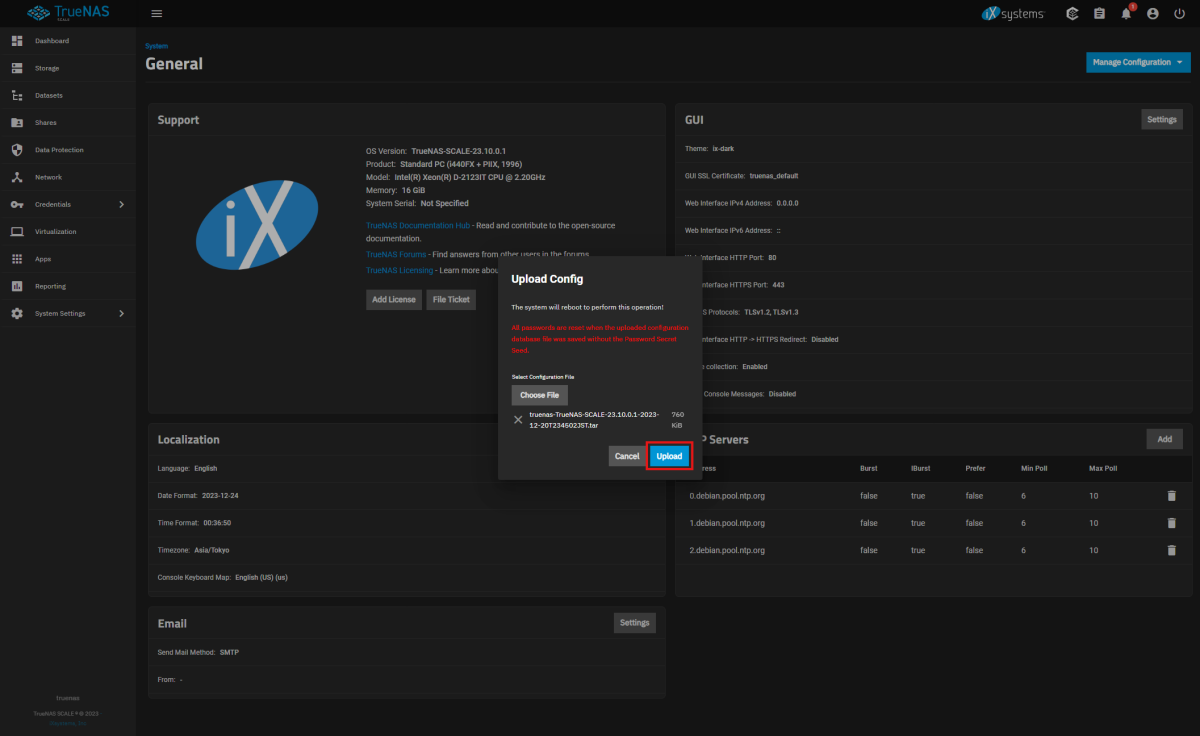Delete the 0.debian.pool.ntp.org server
This screenshot has height=736, width=1200.
(1171, 495)
